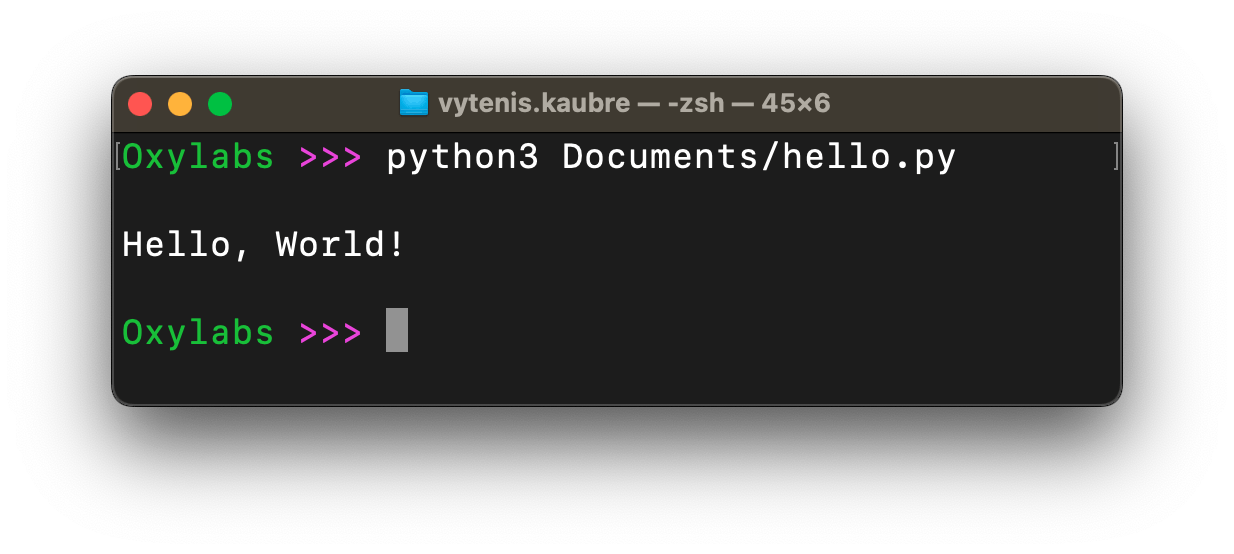This screenshot has width=1234, height=554.
Task: Click the 45×6 size label in title
Action: 796,103
